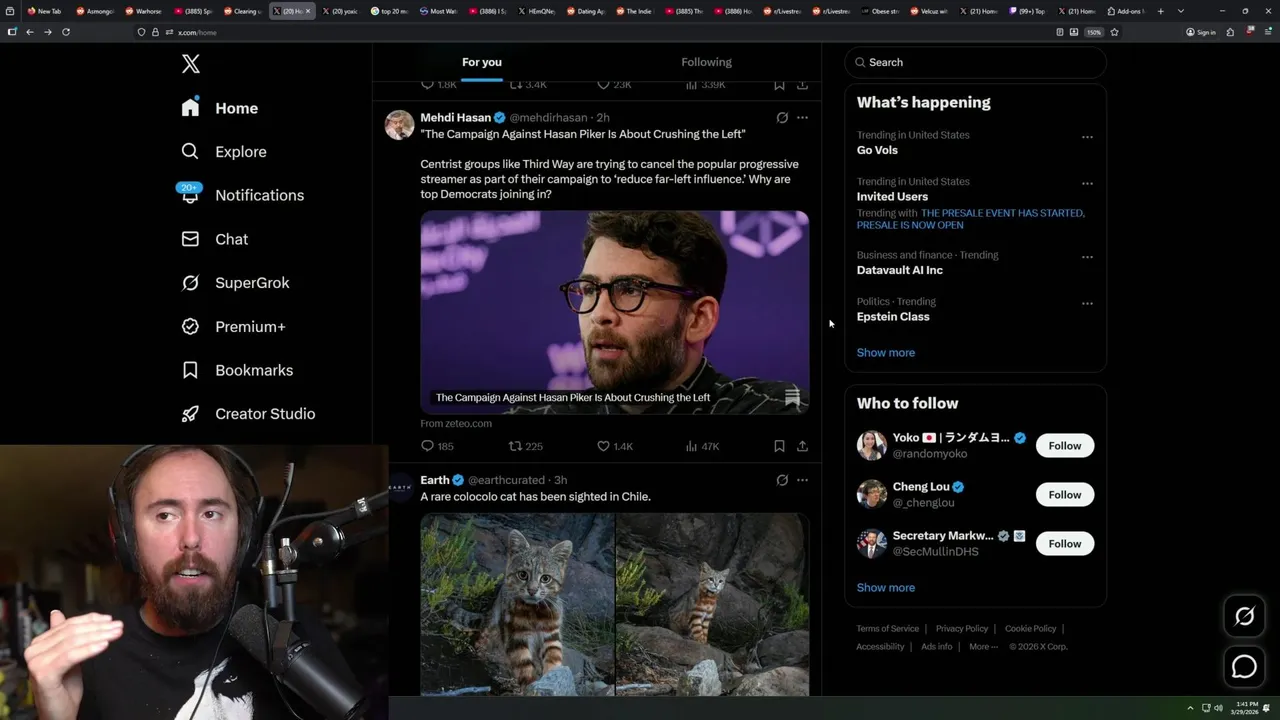Open Creator Studio
The width and height of the screenshot is (1280, 720).
click(x=248, y=414)
